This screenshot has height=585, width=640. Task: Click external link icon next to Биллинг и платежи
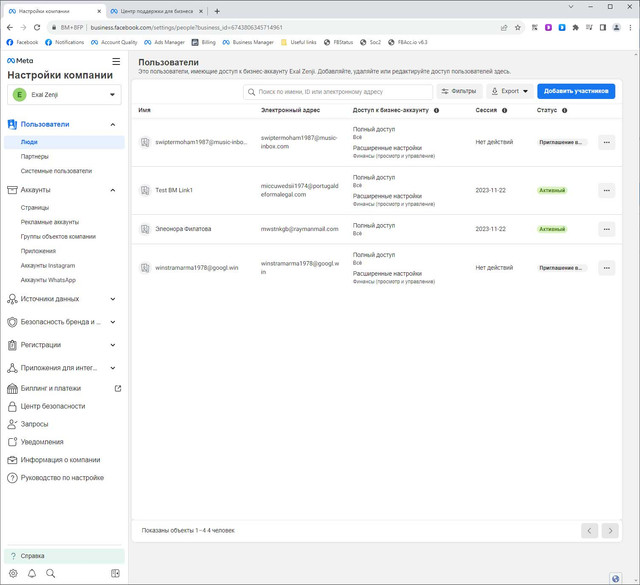pos(118,388)
